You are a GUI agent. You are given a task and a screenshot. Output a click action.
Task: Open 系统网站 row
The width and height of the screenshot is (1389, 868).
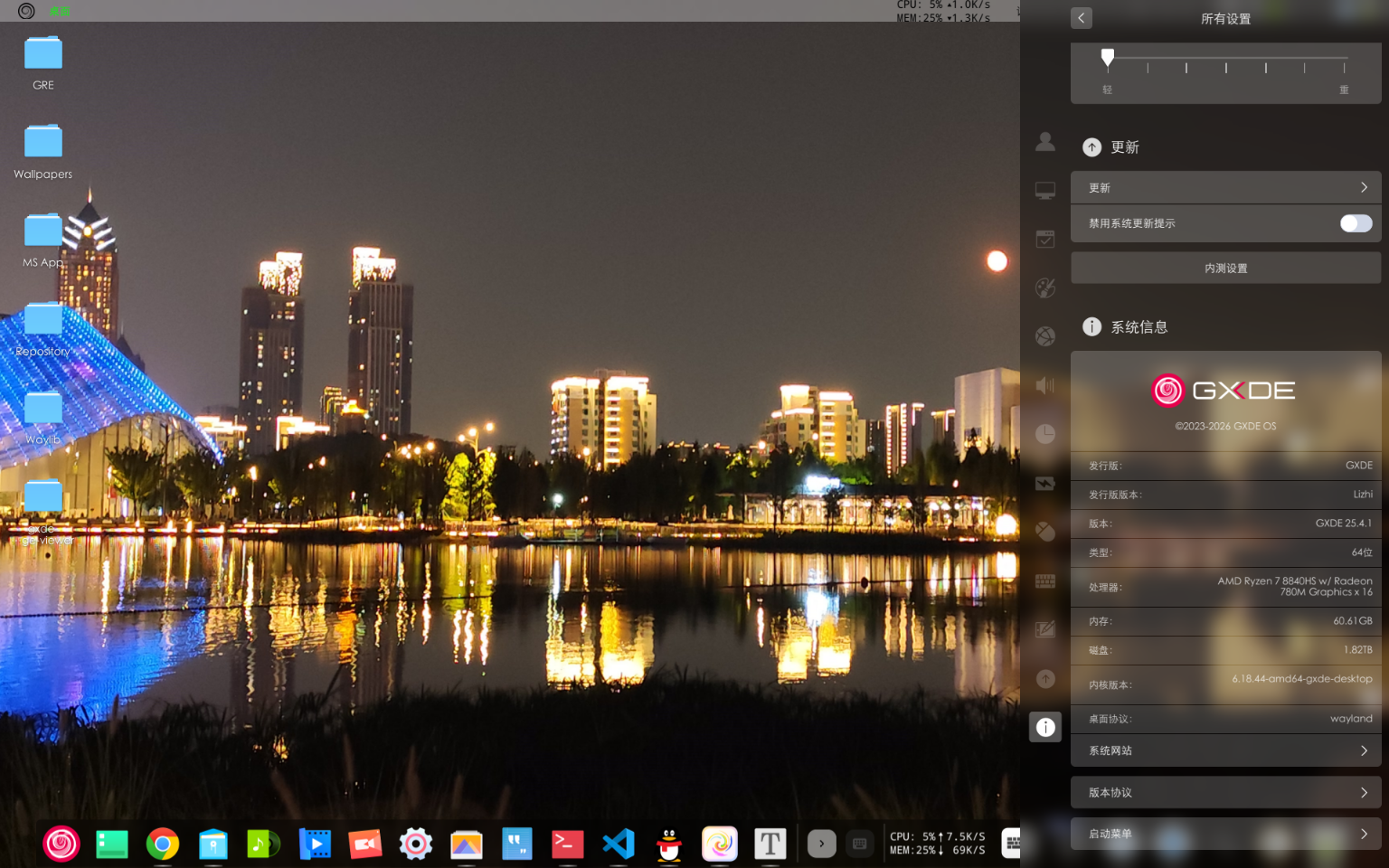(x=1225, y=750)
